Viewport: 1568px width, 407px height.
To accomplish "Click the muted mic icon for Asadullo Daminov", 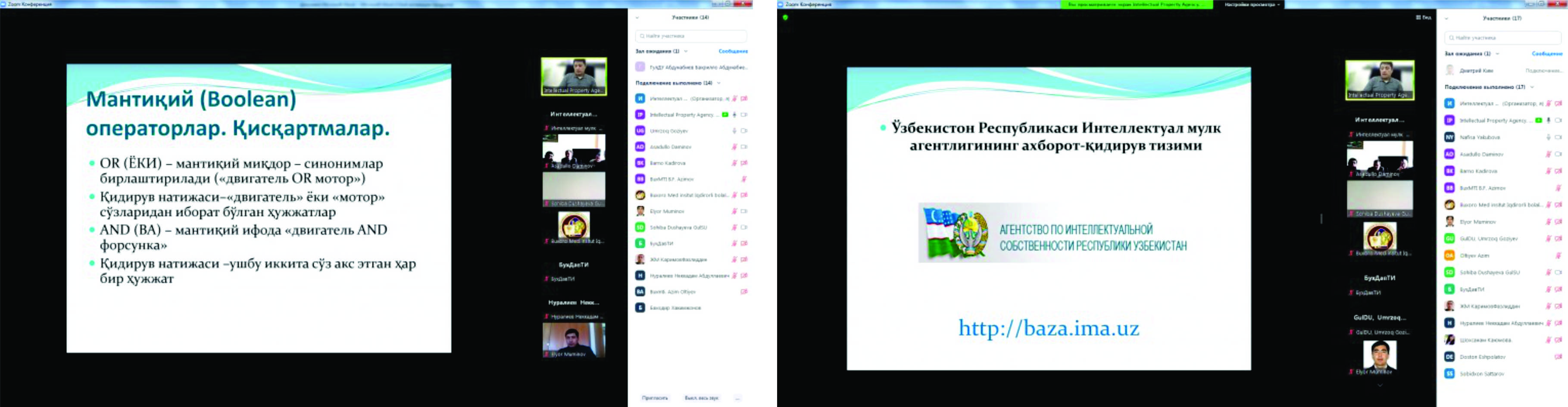I will 735,147.
